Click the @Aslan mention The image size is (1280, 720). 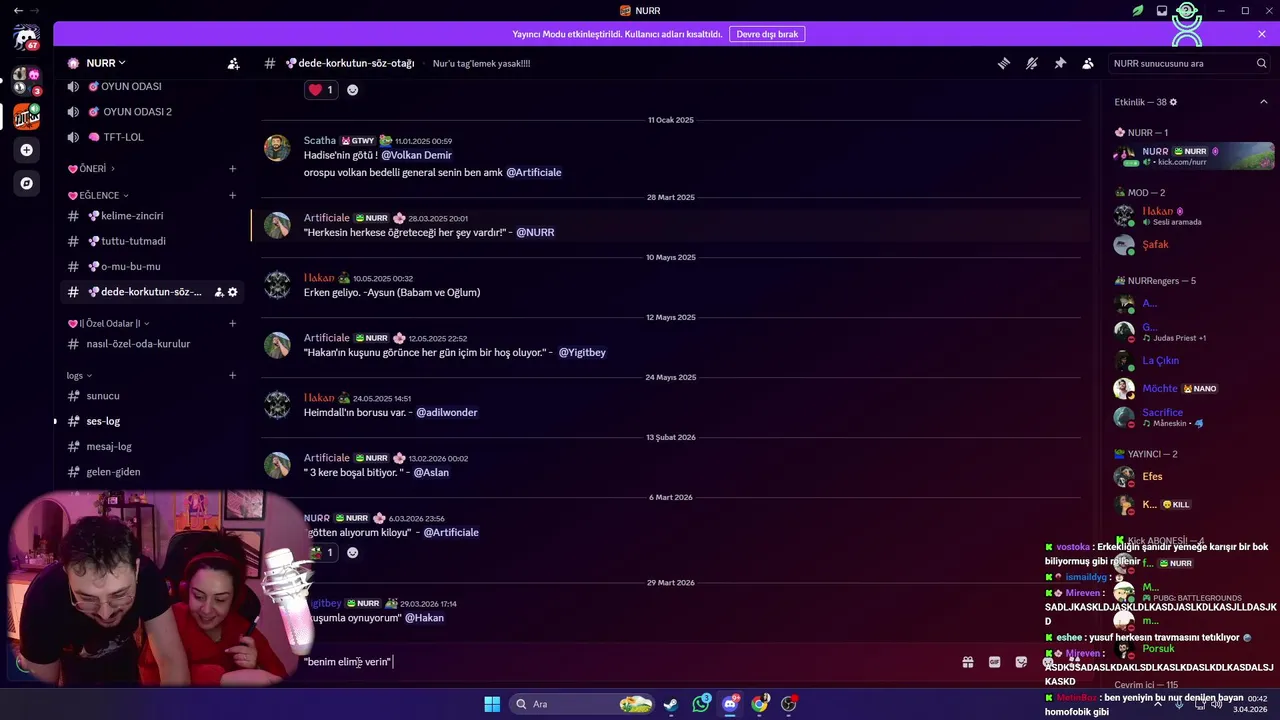tap(431, 472)
